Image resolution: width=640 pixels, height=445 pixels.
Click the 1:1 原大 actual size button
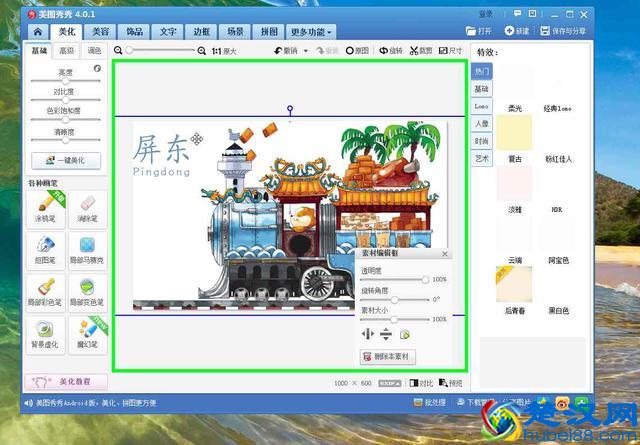224,51
